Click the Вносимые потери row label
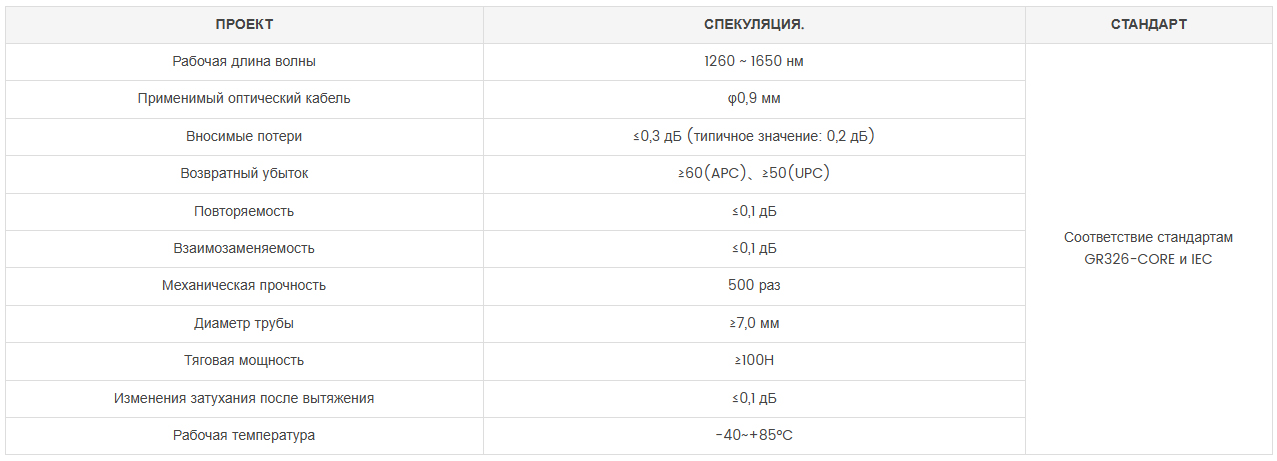1277x461 pixels. (x=244, y=136)
